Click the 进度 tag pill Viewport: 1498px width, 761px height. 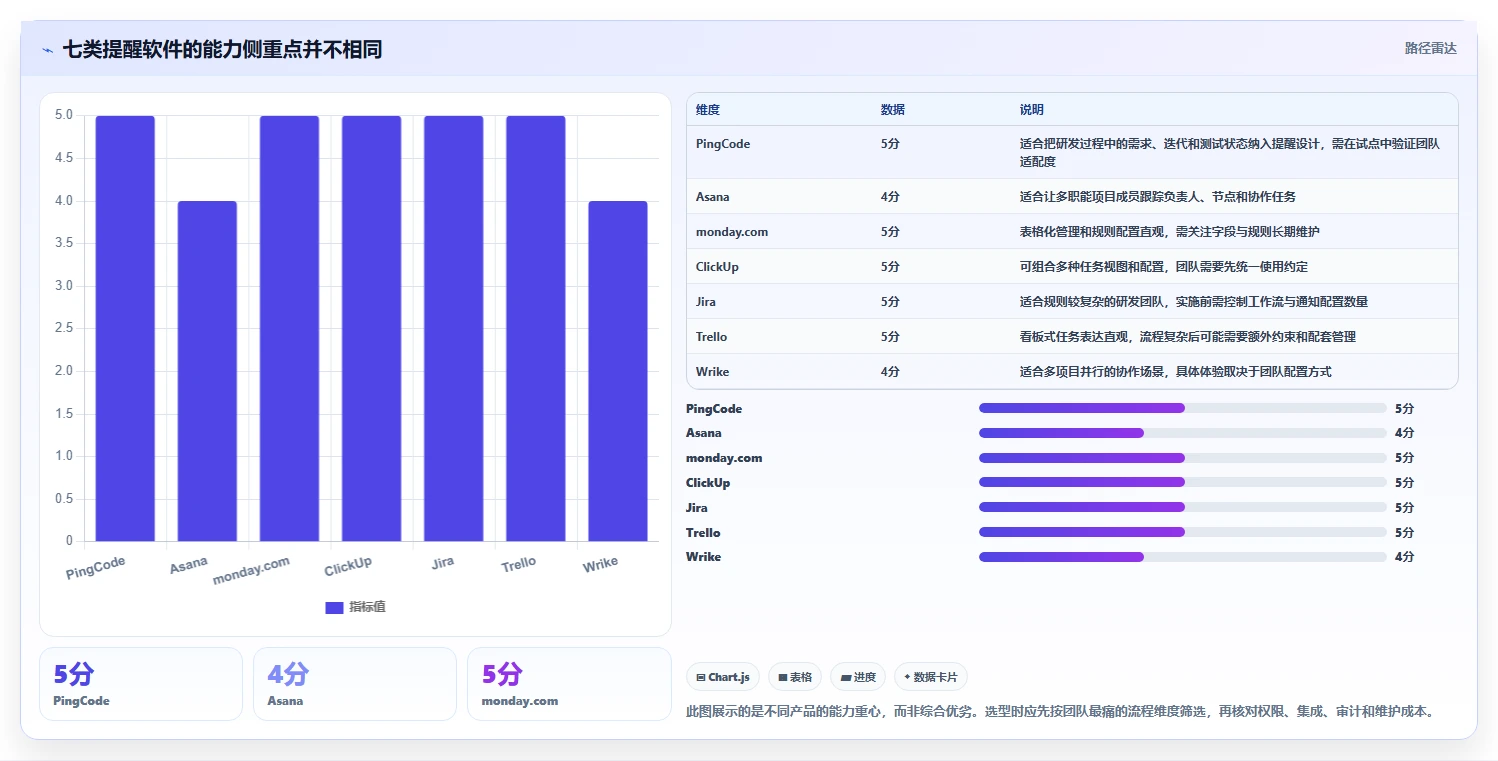pyautogui.click(x=858, y=677)
